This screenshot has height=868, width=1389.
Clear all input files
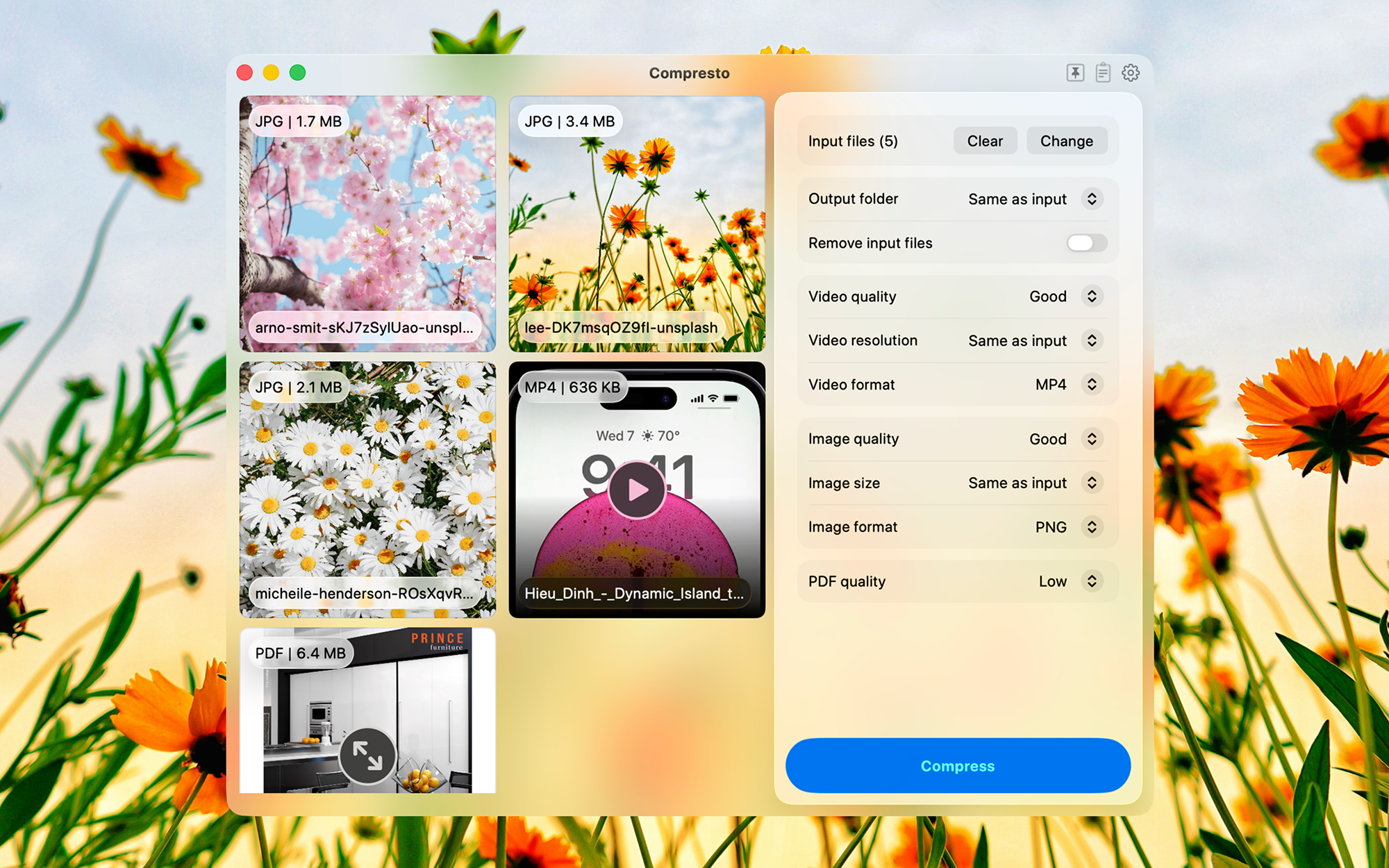point(985,141)
